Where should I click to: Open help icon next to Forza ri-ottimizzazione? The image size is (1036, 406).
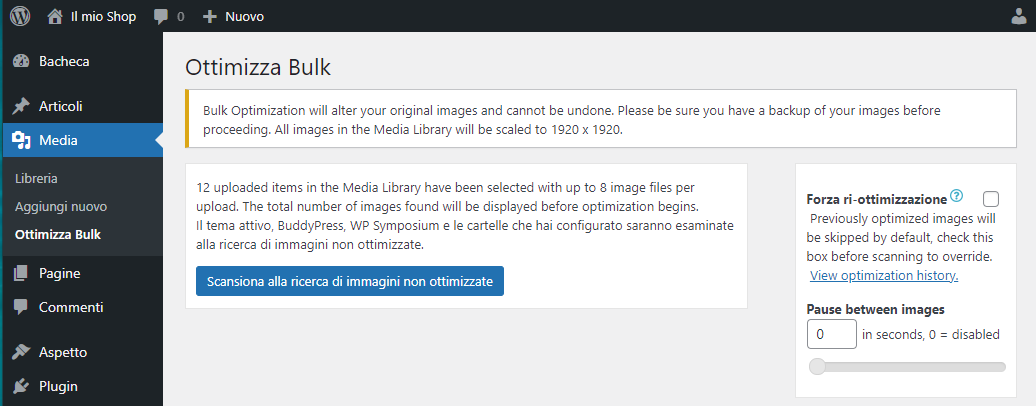coord(957,196)
